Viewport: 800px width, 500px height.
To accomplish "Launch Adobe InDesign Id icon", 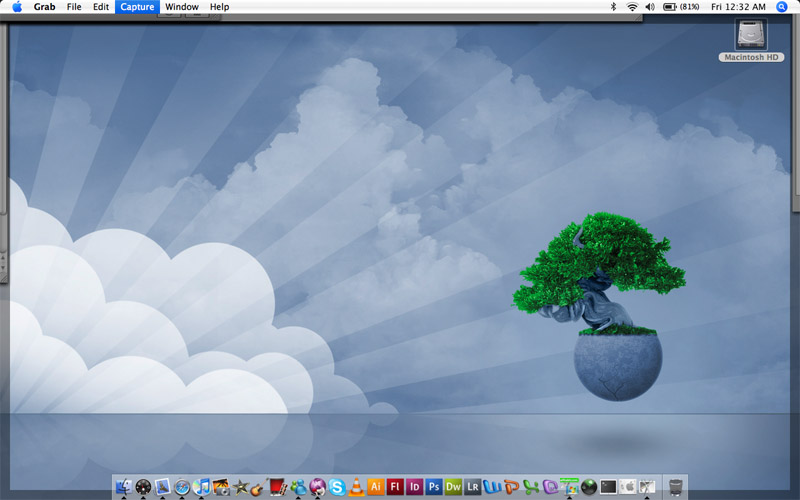I will pos(414,487).
